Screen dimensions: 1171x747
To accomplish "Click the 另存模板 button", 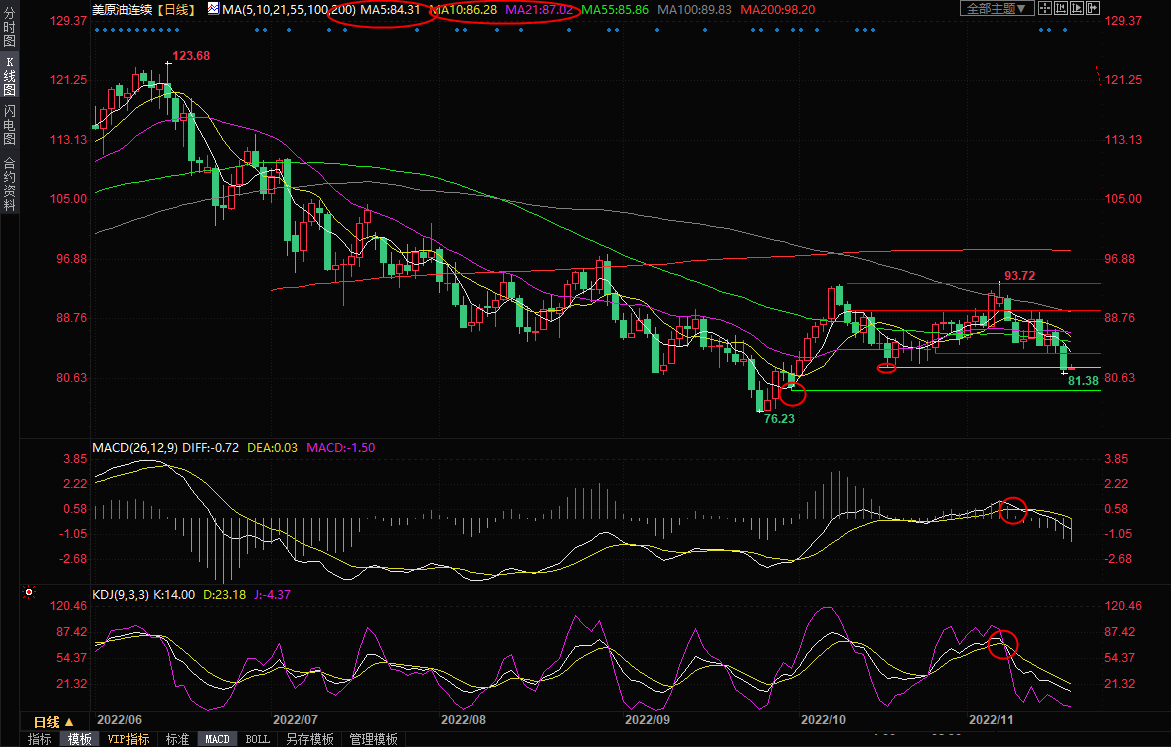I will pyautogui.click(x=309, y=739).
